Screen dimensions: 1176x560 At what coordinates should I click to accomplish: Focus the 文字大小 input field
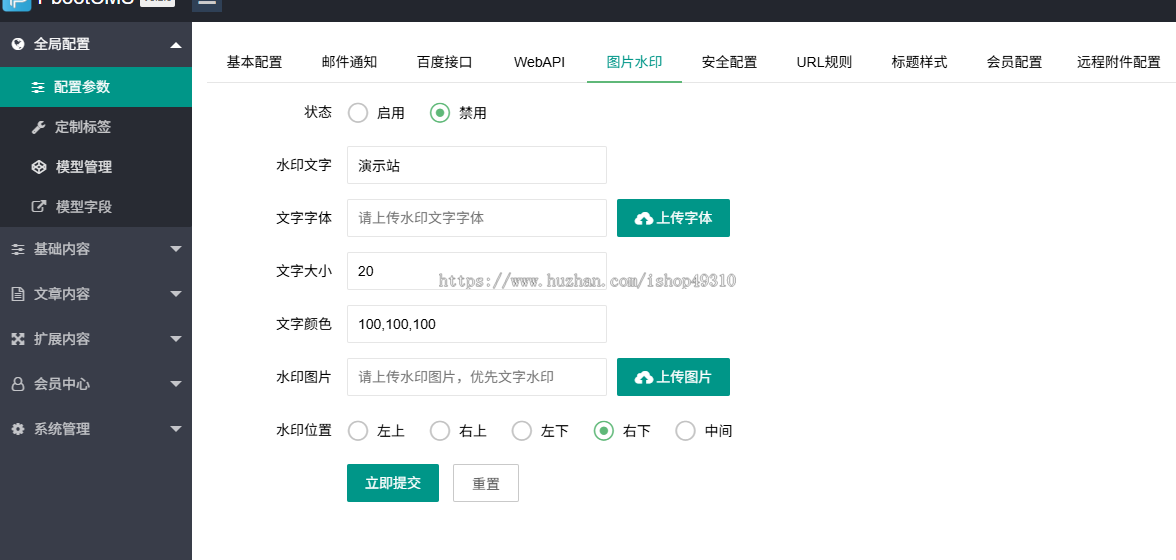pos(477,271)
